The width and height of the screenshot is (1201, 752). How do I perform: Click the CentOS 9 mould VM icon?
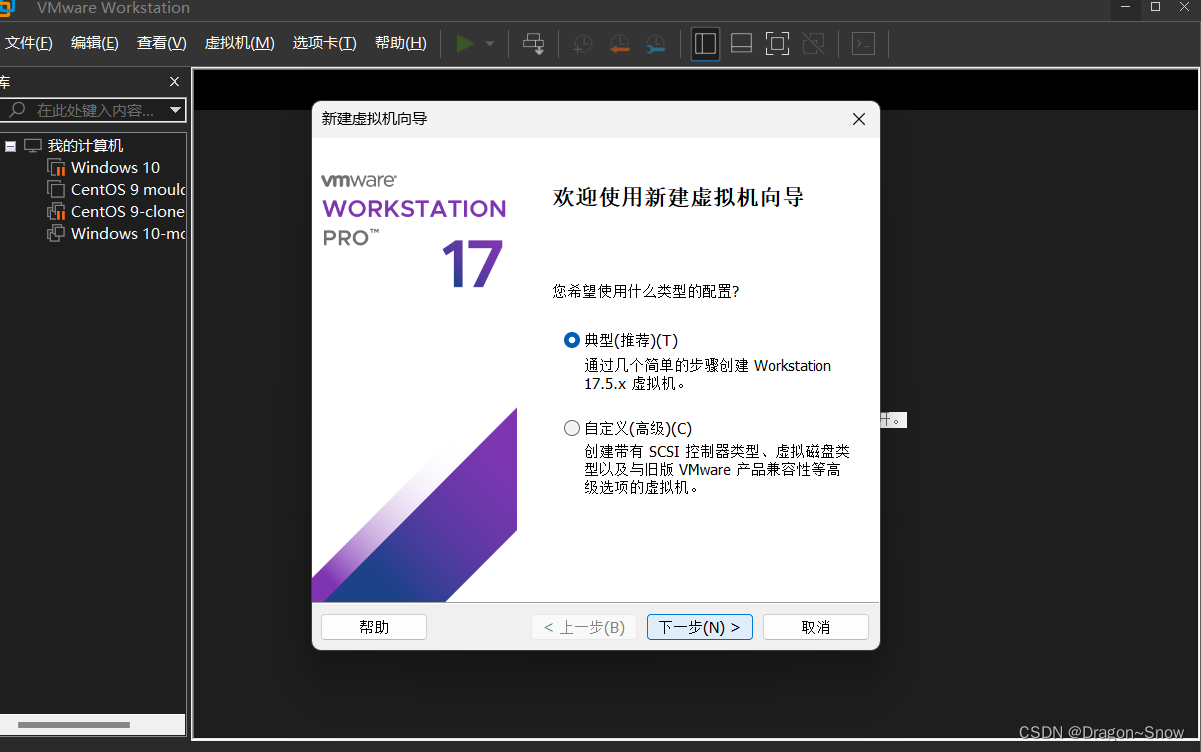(56, 190)
